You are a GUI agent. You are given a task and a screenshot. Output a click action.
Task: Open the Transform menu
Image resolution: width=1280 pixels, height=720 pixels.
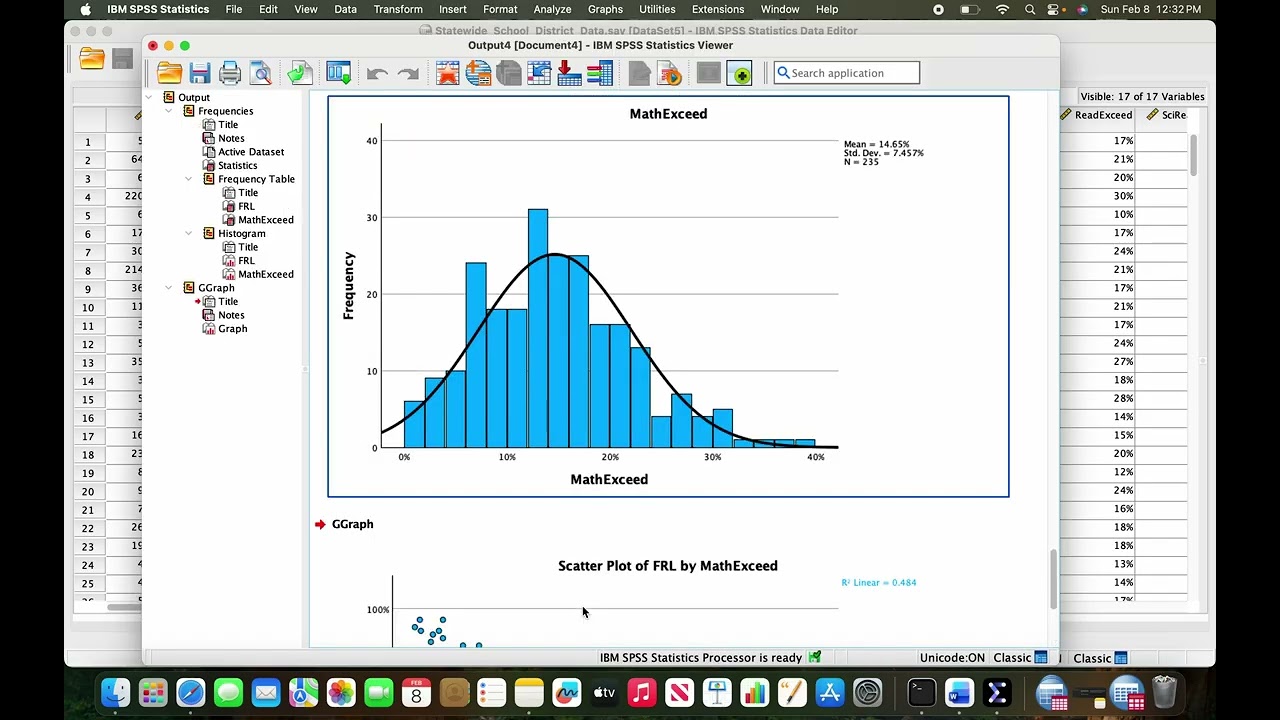pos(398,9)
